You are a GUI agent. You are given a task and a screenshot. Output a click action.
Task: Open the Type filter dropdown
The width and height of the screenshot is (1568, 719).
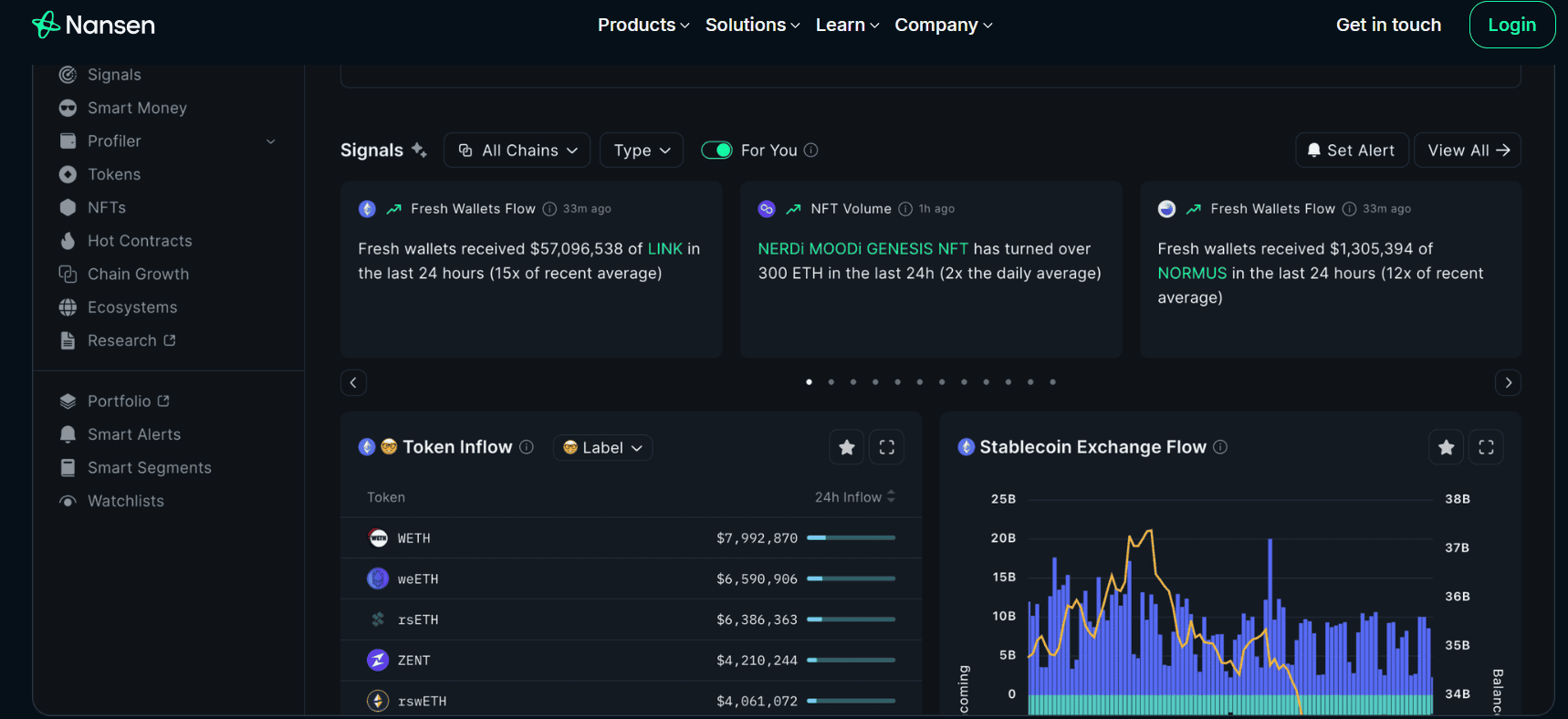tap(642, 151)
